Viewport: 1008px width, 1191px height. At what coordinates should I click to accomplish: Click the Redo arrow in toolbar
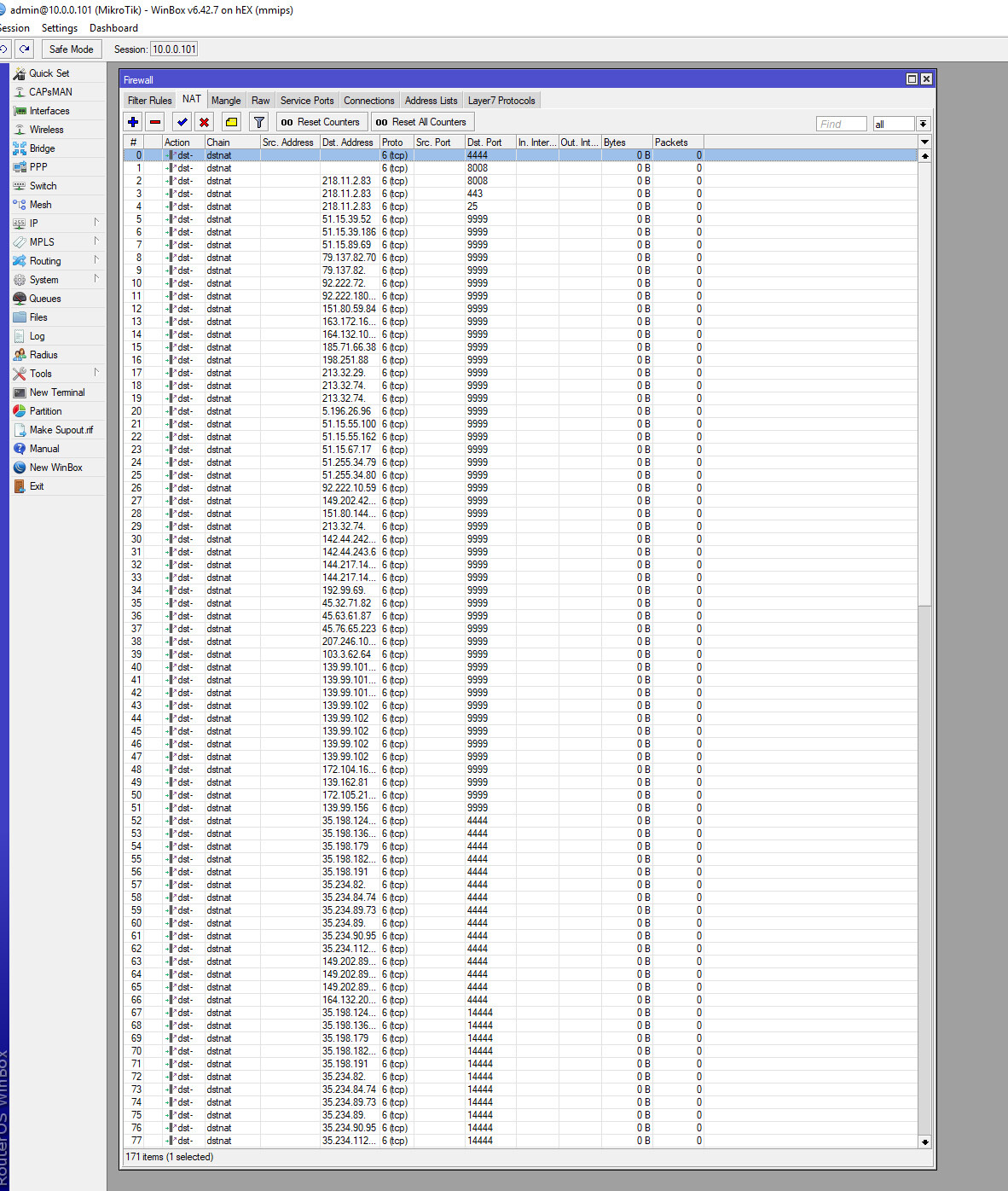point(25,49)
